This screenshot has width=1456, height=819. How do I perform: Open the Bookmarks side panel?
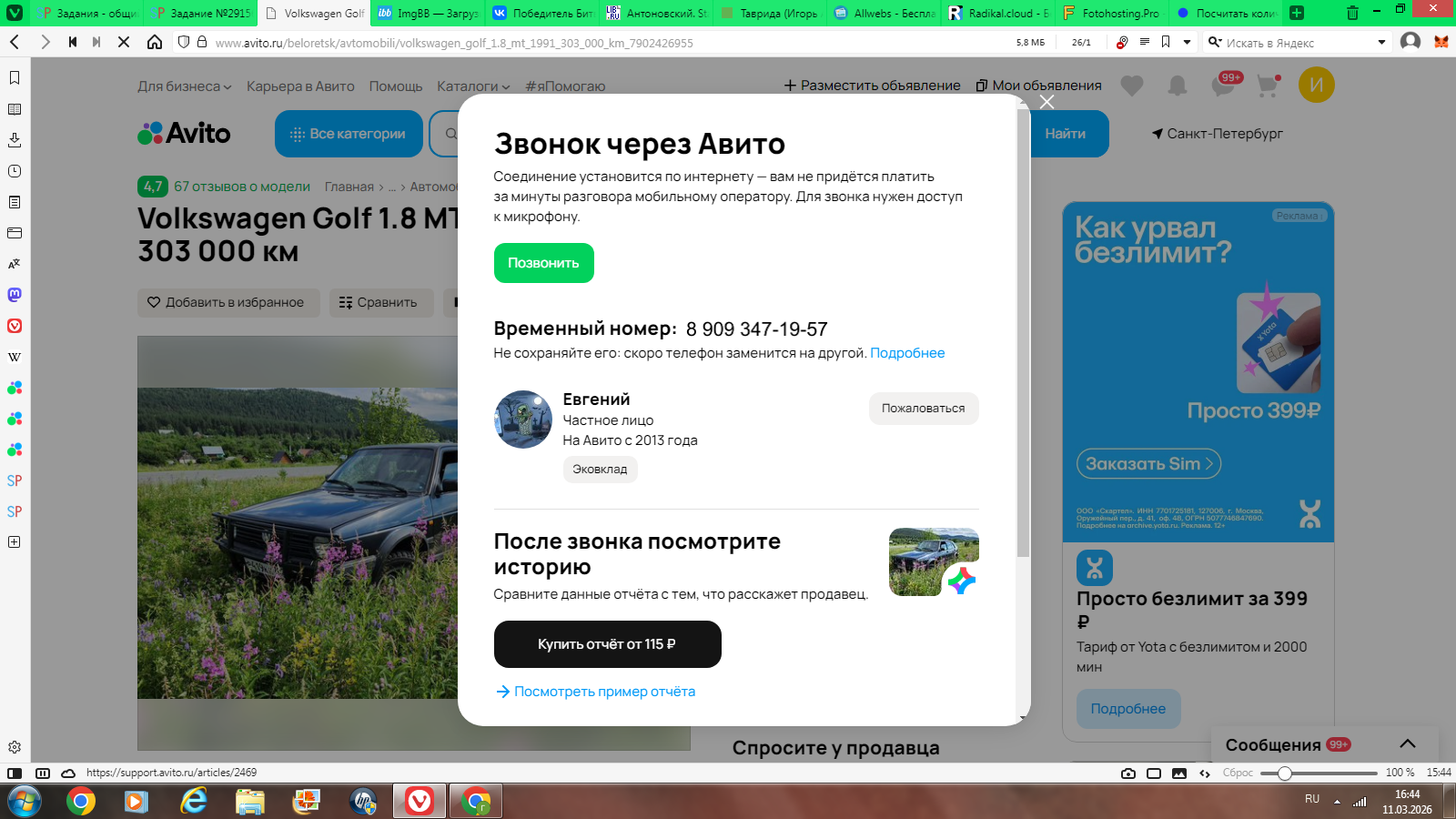(x=15, y=78)
